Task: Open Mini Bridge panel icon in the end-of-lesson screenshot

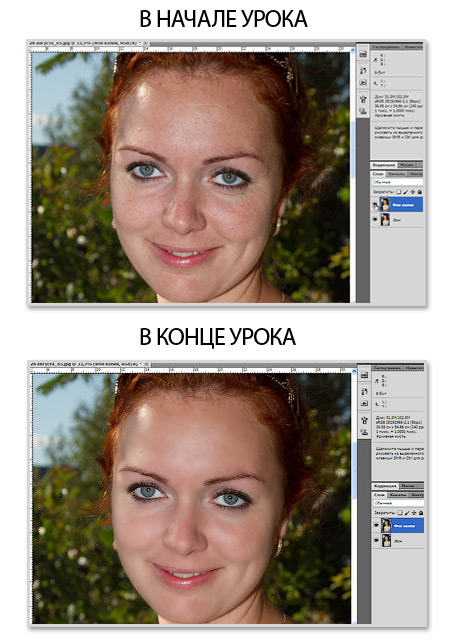Action: [x=364, y=375]
